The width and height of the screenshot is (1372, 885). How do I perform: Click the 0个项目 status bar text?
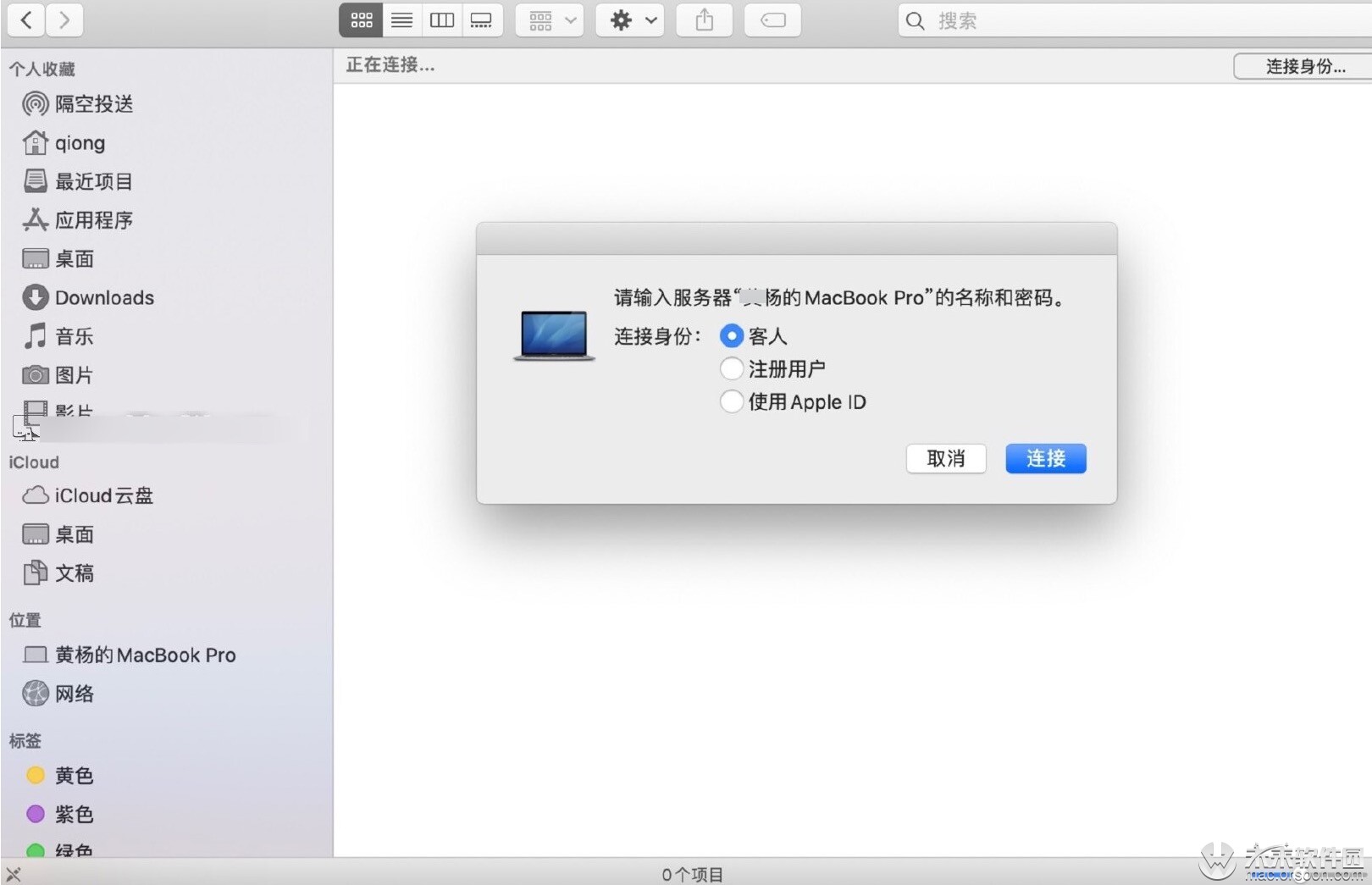point(693,874)
